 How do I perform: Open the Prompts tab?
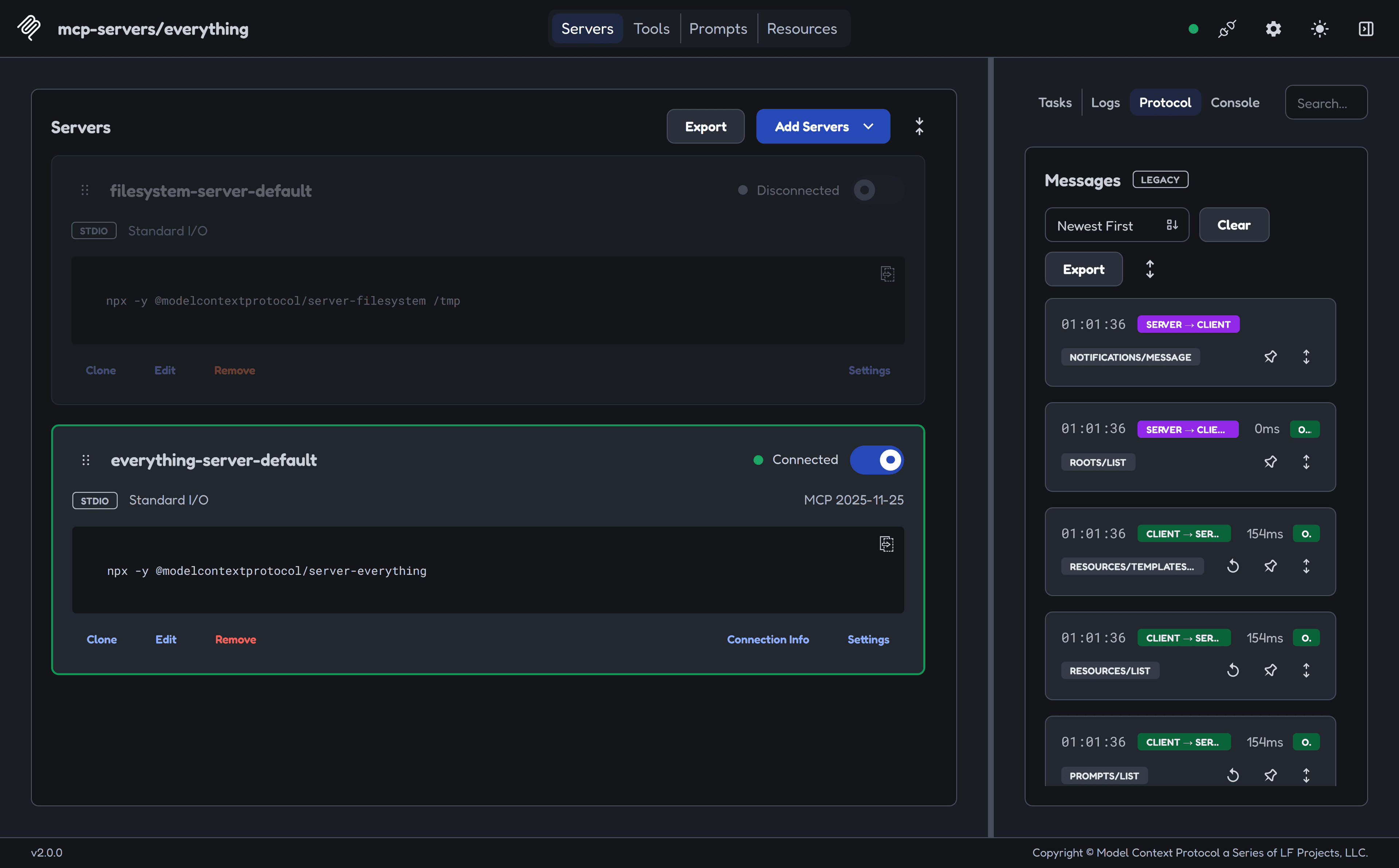pos(718,29)
